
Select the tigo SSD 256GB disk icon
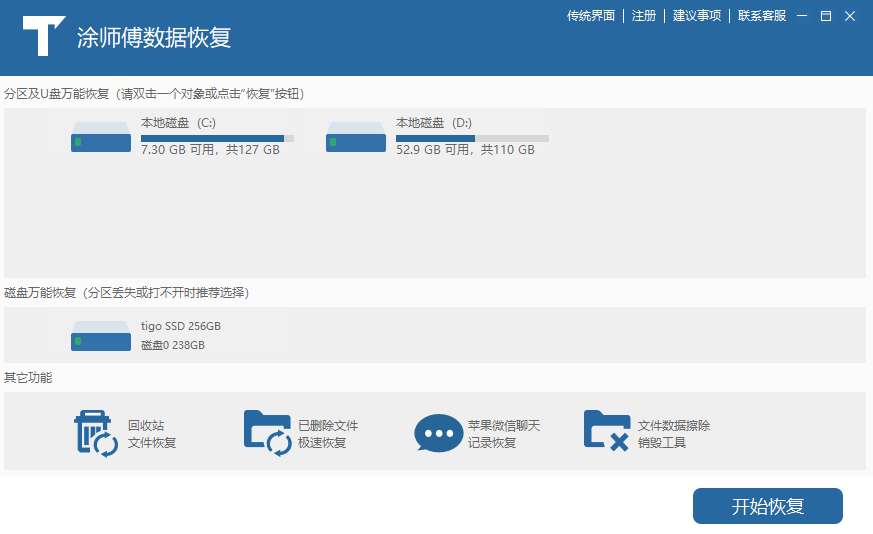[101, 336]
